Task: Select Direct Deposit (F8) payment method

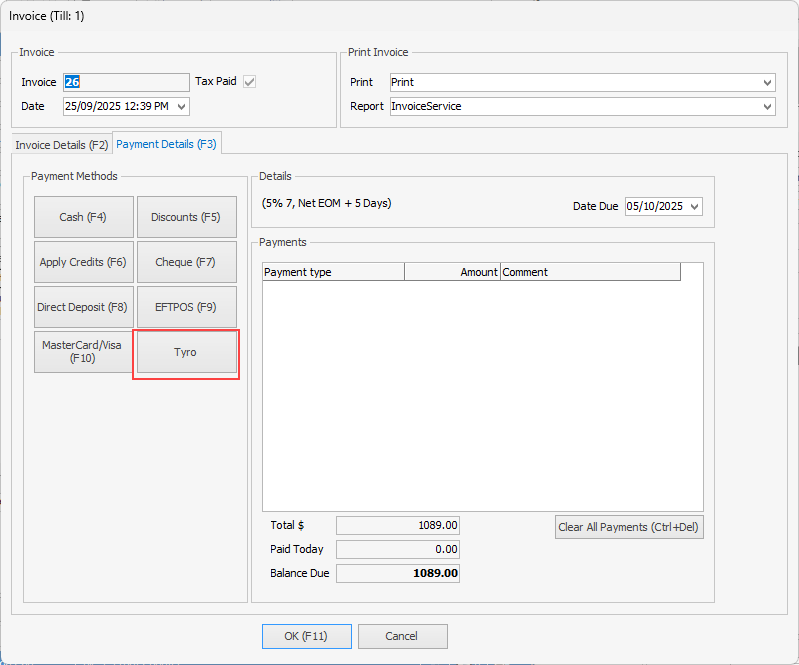Action: click(x=83, y=307)
